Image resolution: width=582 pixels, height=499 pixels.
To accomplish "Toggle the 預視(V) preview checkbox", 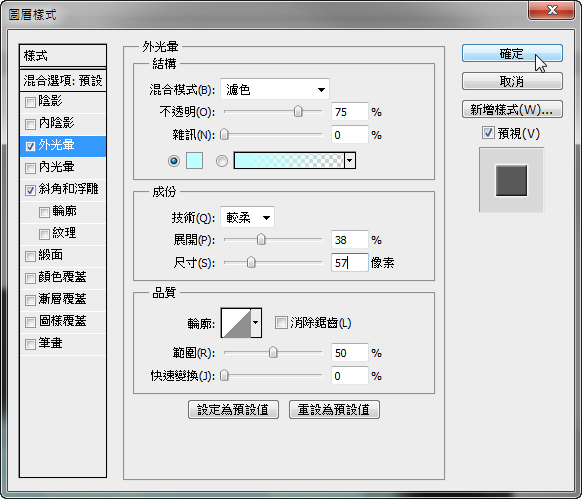I will point(488,133).
